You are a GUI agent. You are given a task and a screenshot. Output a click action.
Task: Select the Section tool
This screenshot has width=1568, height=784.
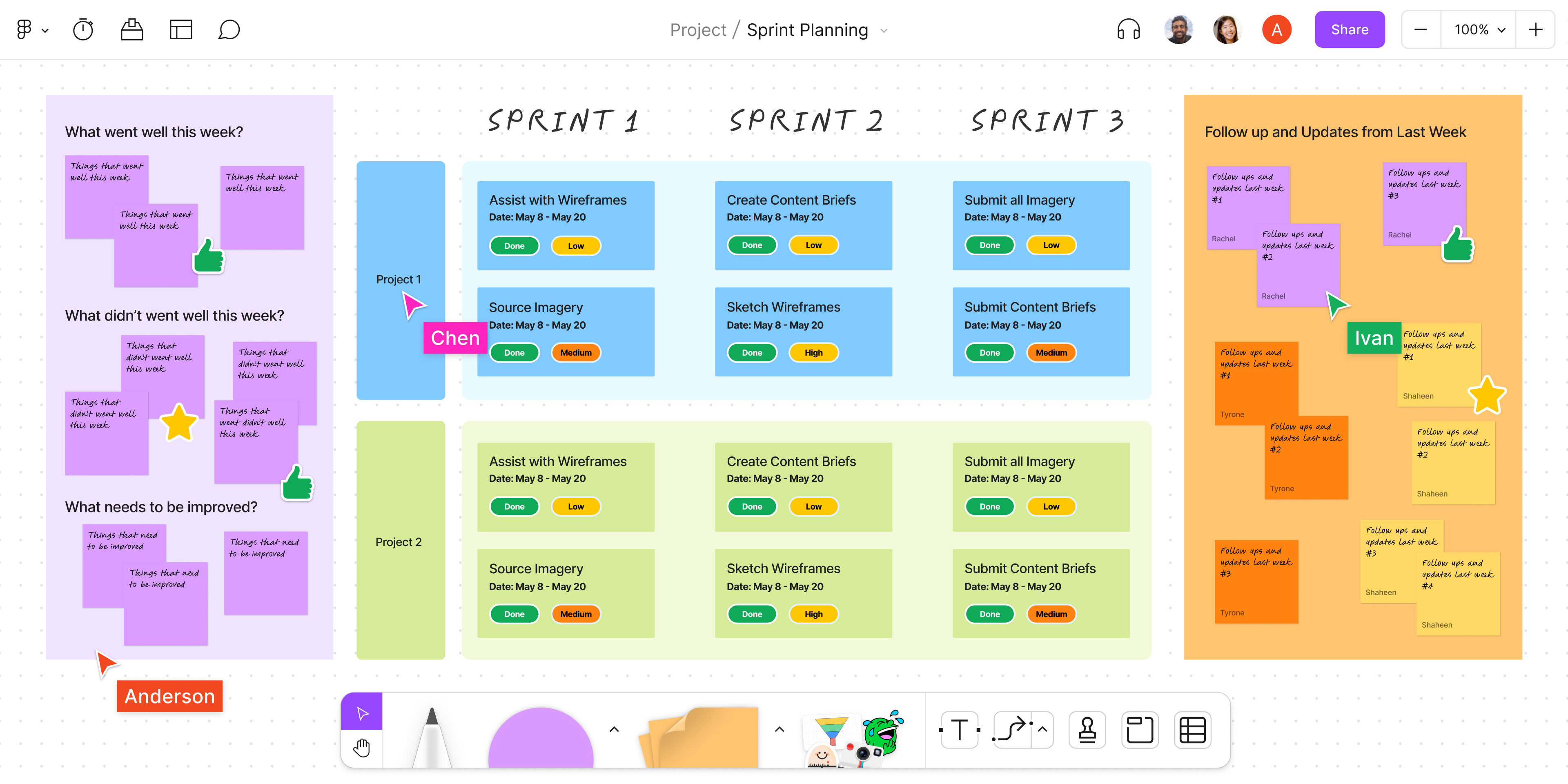coord(1140,729)
